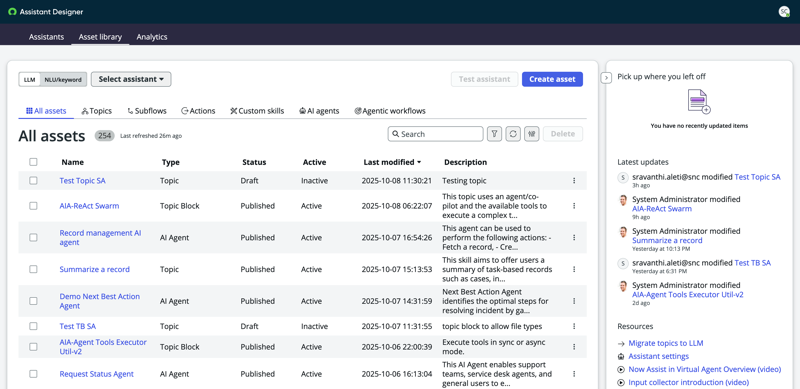Check the box for Request Status Agent row
800x389 pixels.
pyautogui.click(x=33, y=374)
